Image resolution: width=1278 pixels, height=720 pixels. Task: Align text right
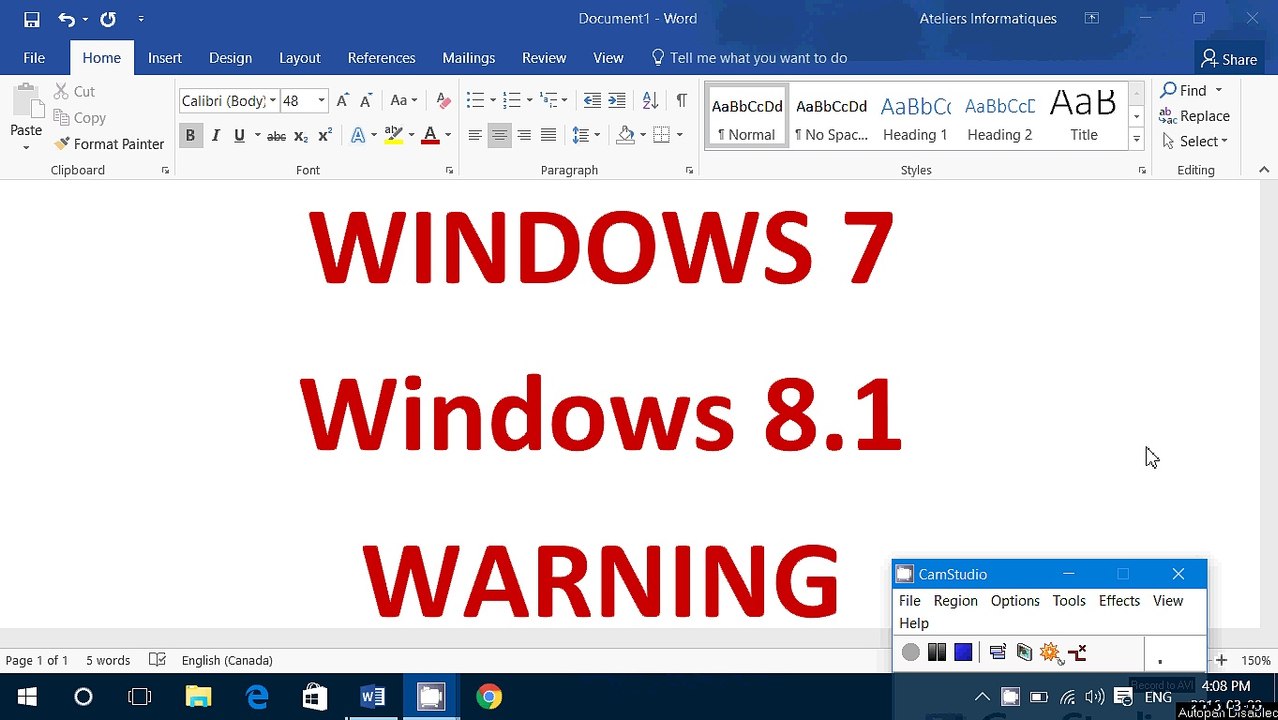click(524, 135)
